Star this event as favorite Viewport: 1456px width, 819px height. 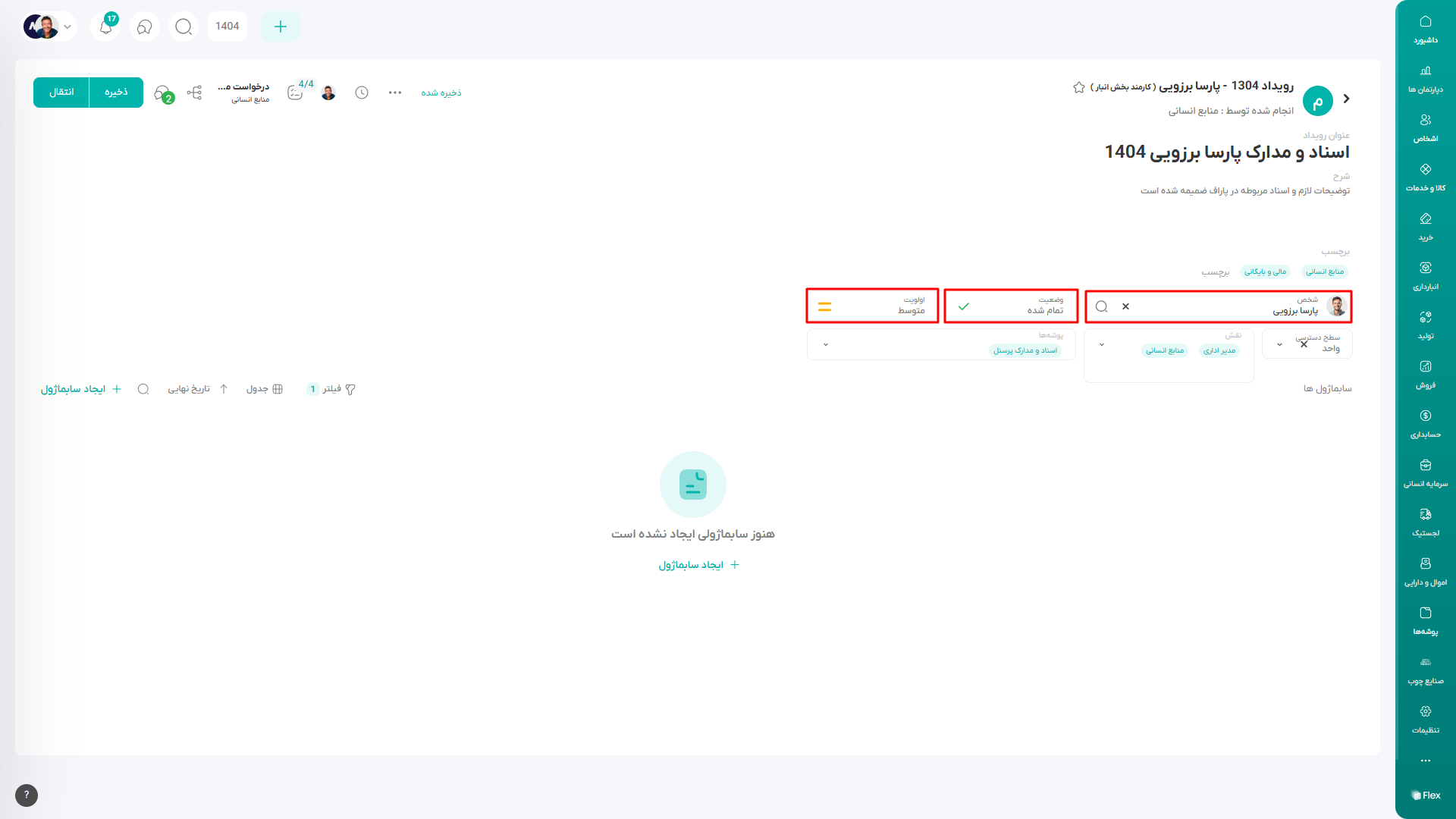pos(1078,87)
